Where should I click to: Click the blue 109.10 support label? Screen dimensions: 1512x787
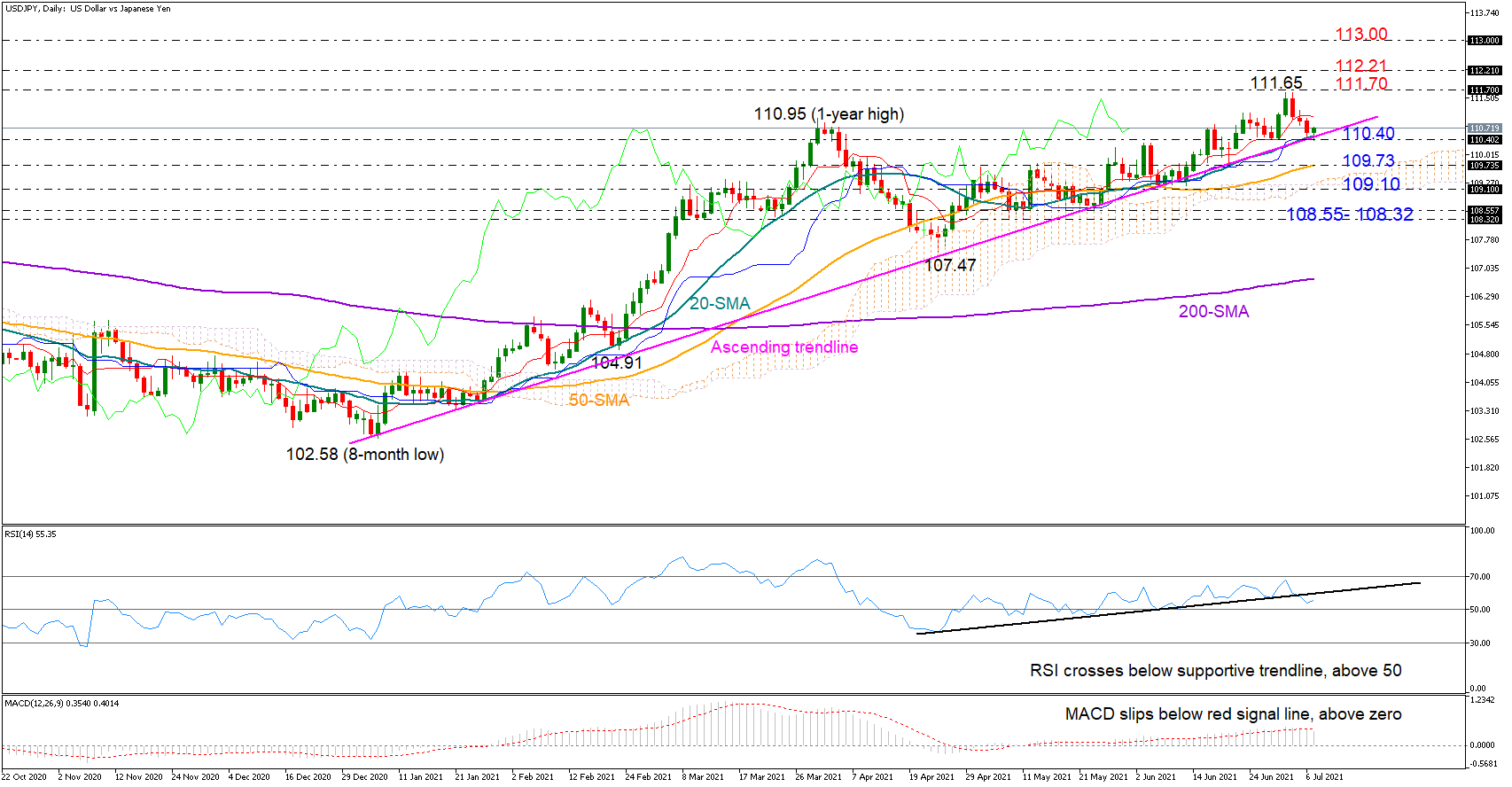[x=1371, y=184]
